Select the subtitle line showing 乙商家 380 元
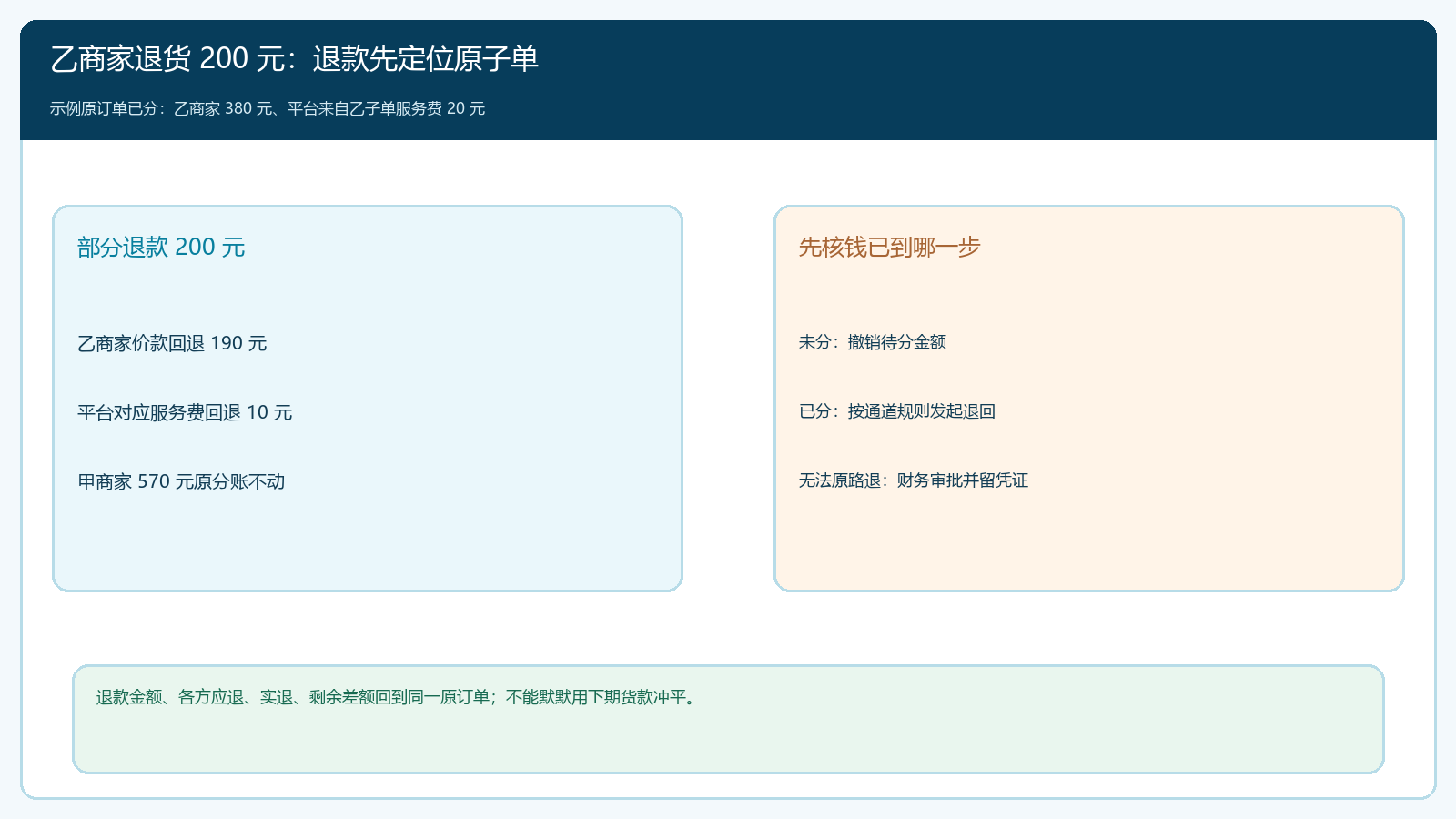Viewport: 1456px width, 819px height. tap(268, 108)
